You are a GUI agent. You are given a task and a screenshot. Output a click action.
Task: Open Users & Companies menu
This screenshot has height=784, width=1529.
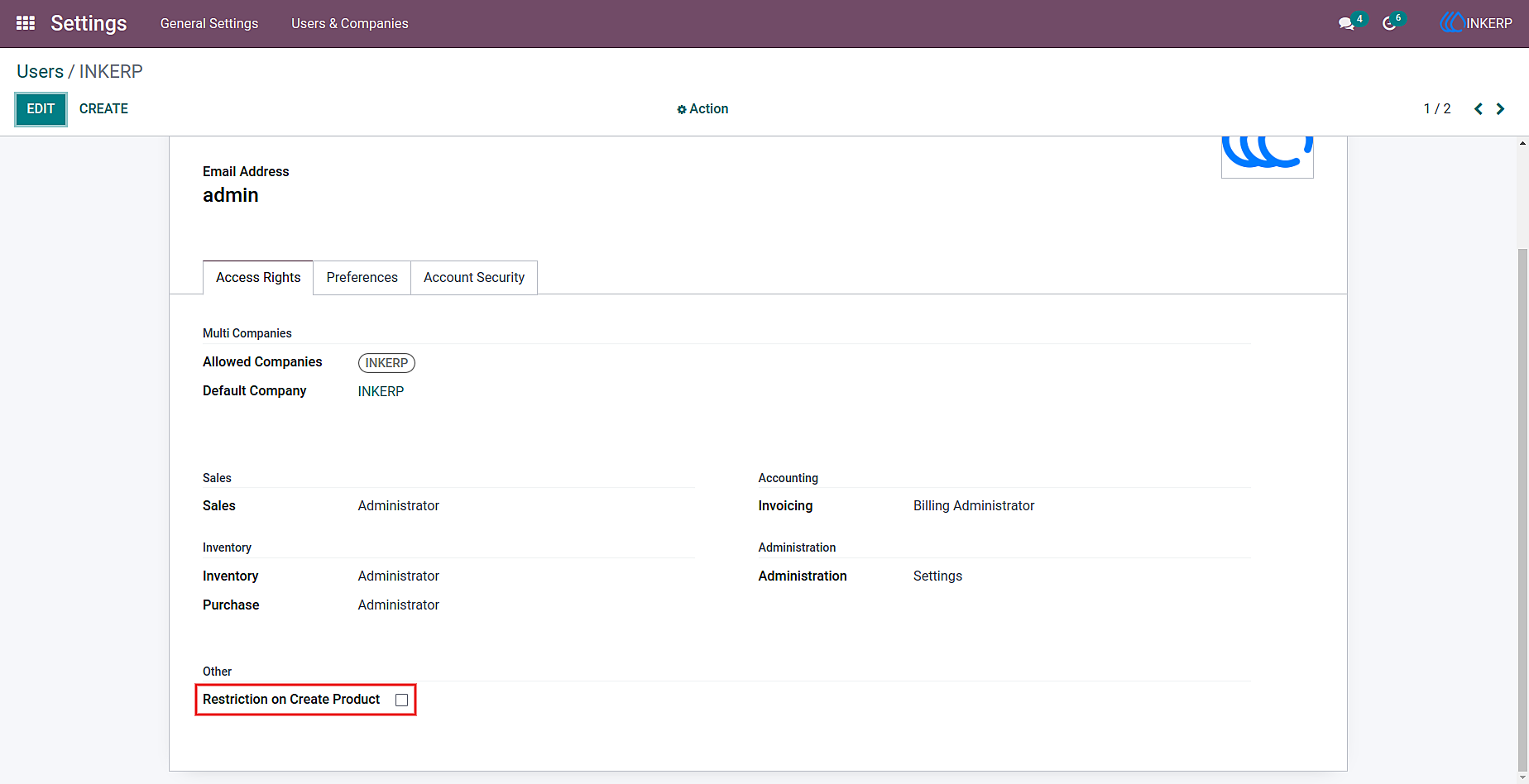tap(349, 23)
